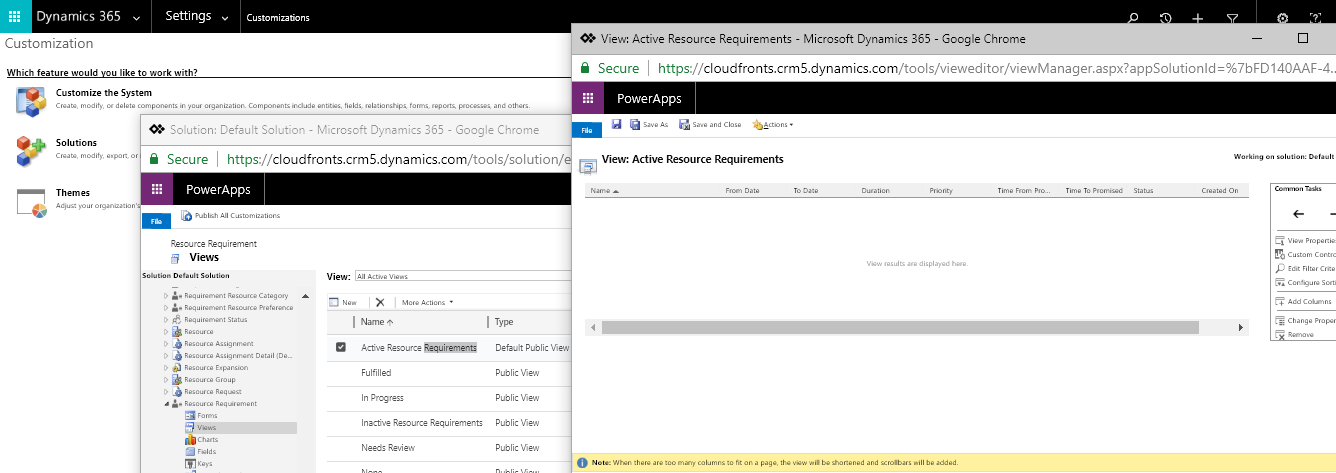Click the Solutions blocks icon
Image resolution: width=1336 pixels, height=473 pixels.
point(32,151)
